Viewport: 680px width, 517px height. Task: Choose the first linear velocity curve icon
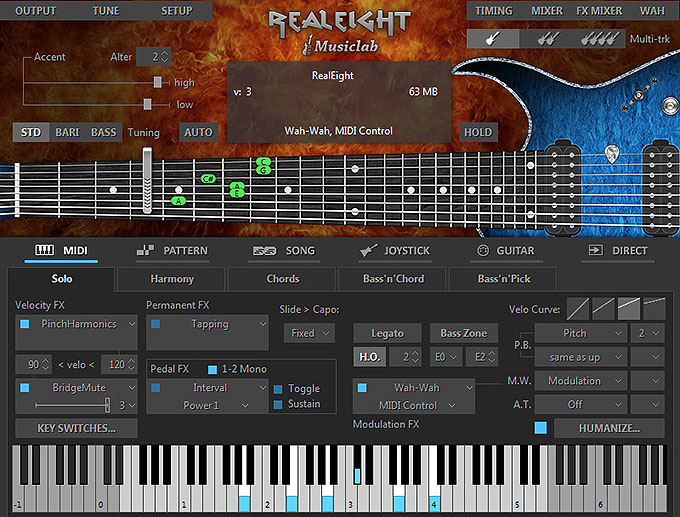pyautogui.click(x=577, y=308)
